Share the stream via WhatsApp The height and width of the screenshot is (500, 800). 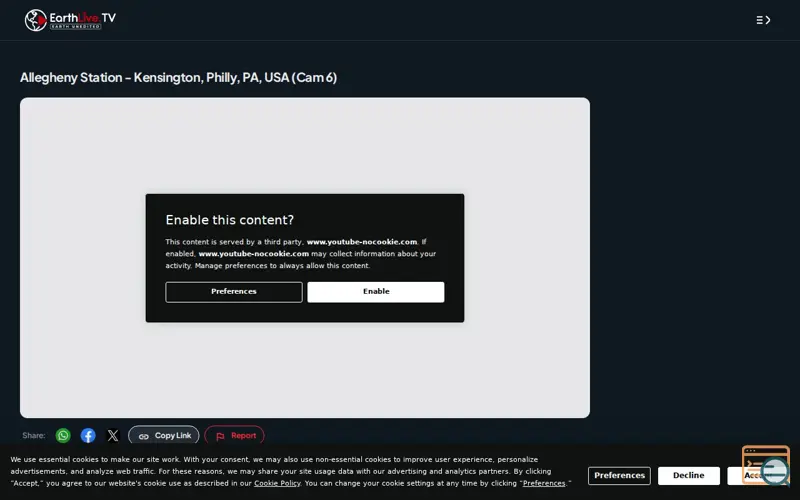click(63, 435)
